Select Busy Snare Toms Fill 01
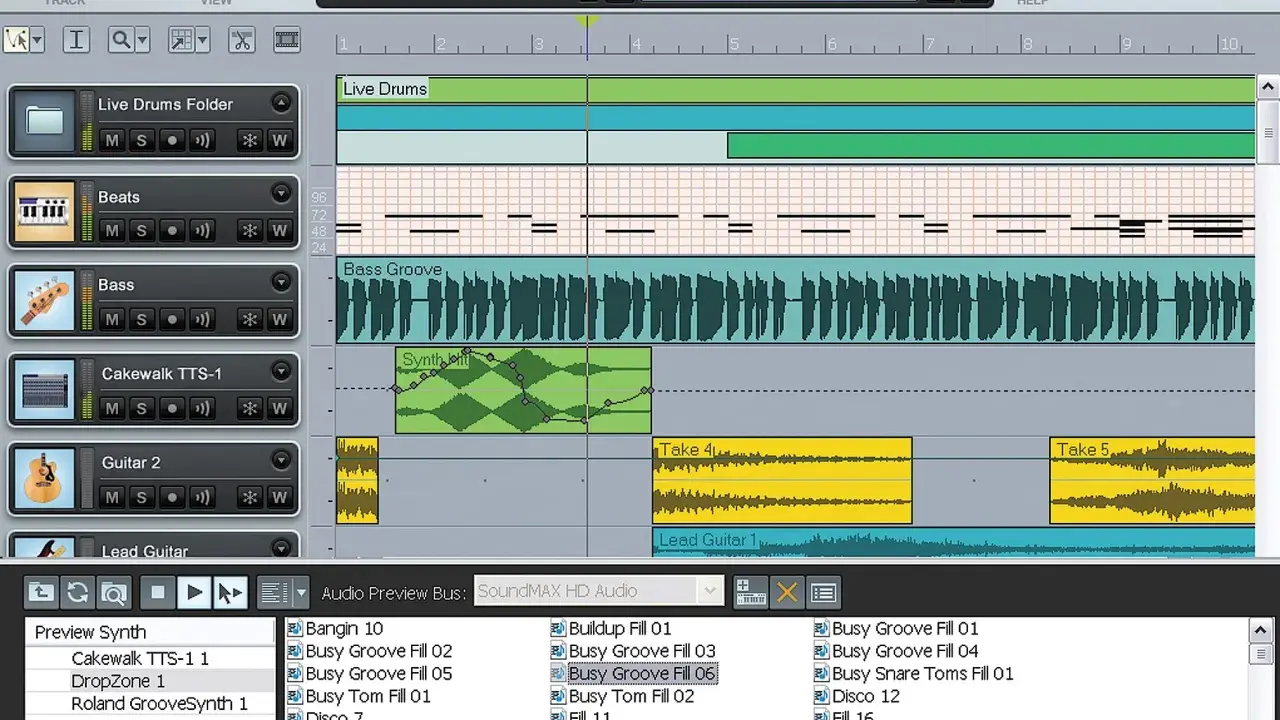Screen dimensions: 1280x720 coord(922,674)
